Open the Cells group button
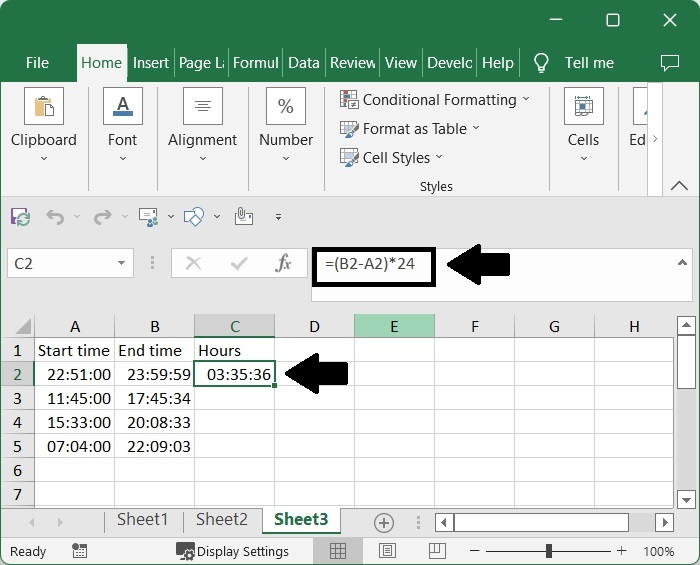 click(x=583, y=106)
